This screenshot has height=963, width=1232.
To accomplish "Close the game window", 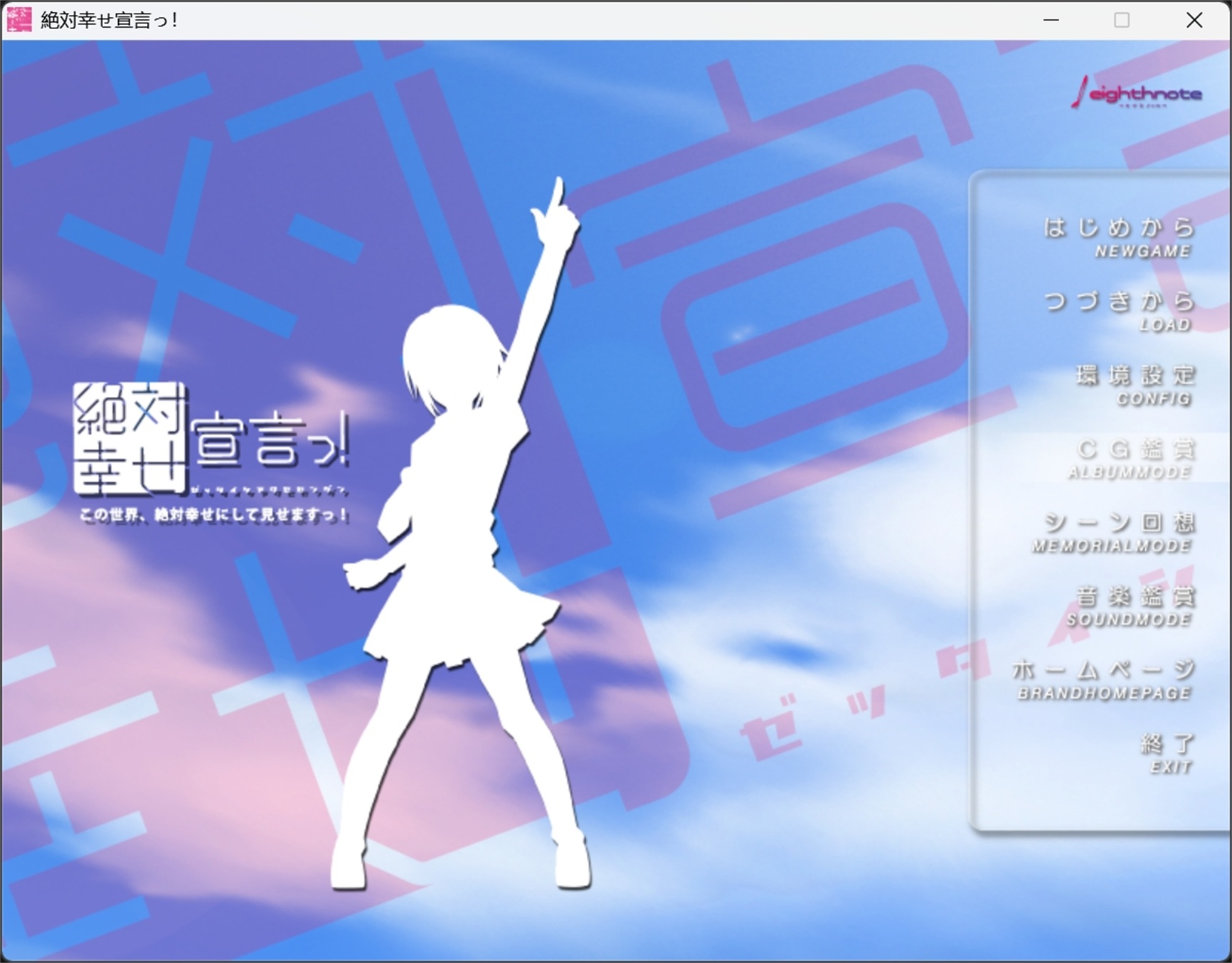I will (x=1194, y=20).
